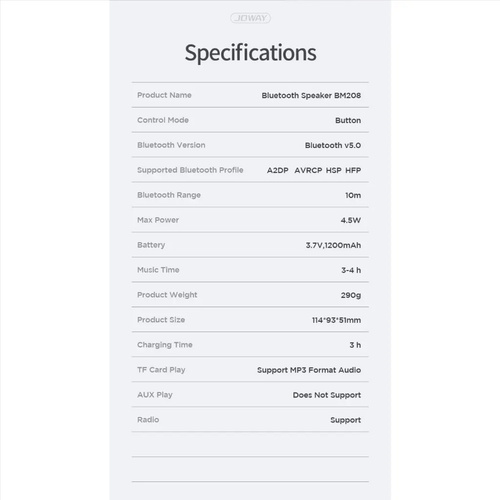Select the Product Name label
The image size is (500, 500).
tap(164, 95)
